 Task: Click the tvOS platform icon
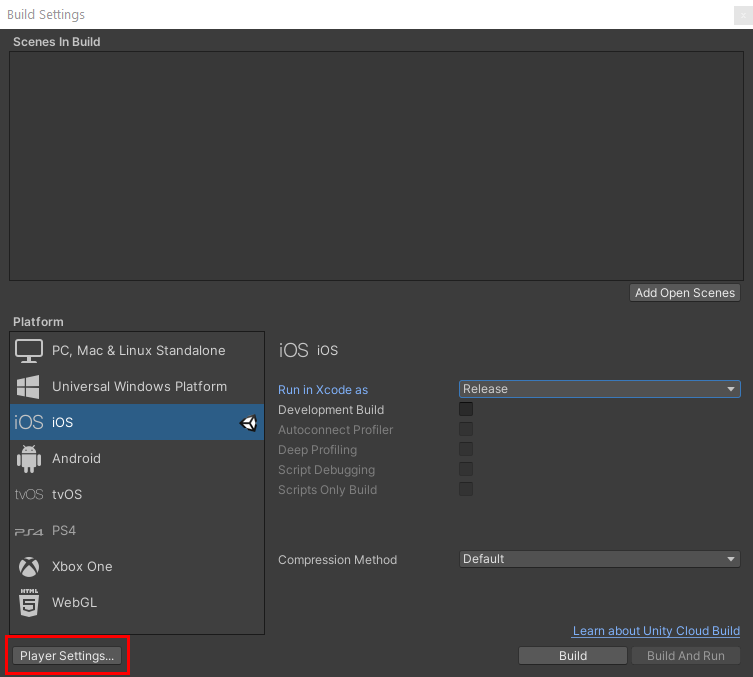pos(29,495)
